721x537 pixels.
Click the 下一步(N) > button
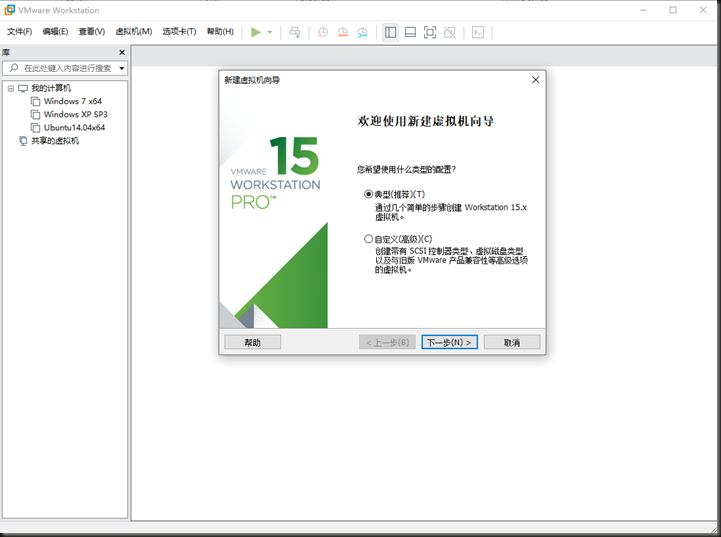[449, 342]
